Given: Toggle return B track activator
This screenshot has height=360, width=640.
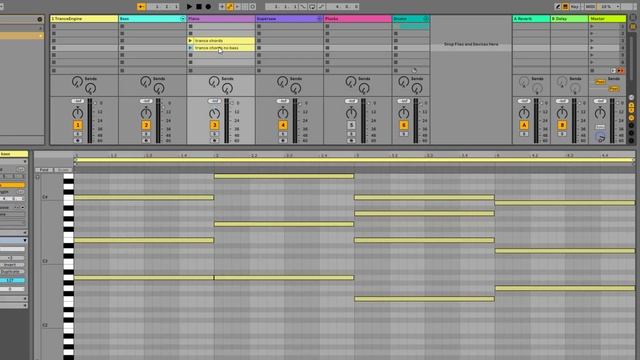Looking at the screenshot, I should [x=562, y=125].
